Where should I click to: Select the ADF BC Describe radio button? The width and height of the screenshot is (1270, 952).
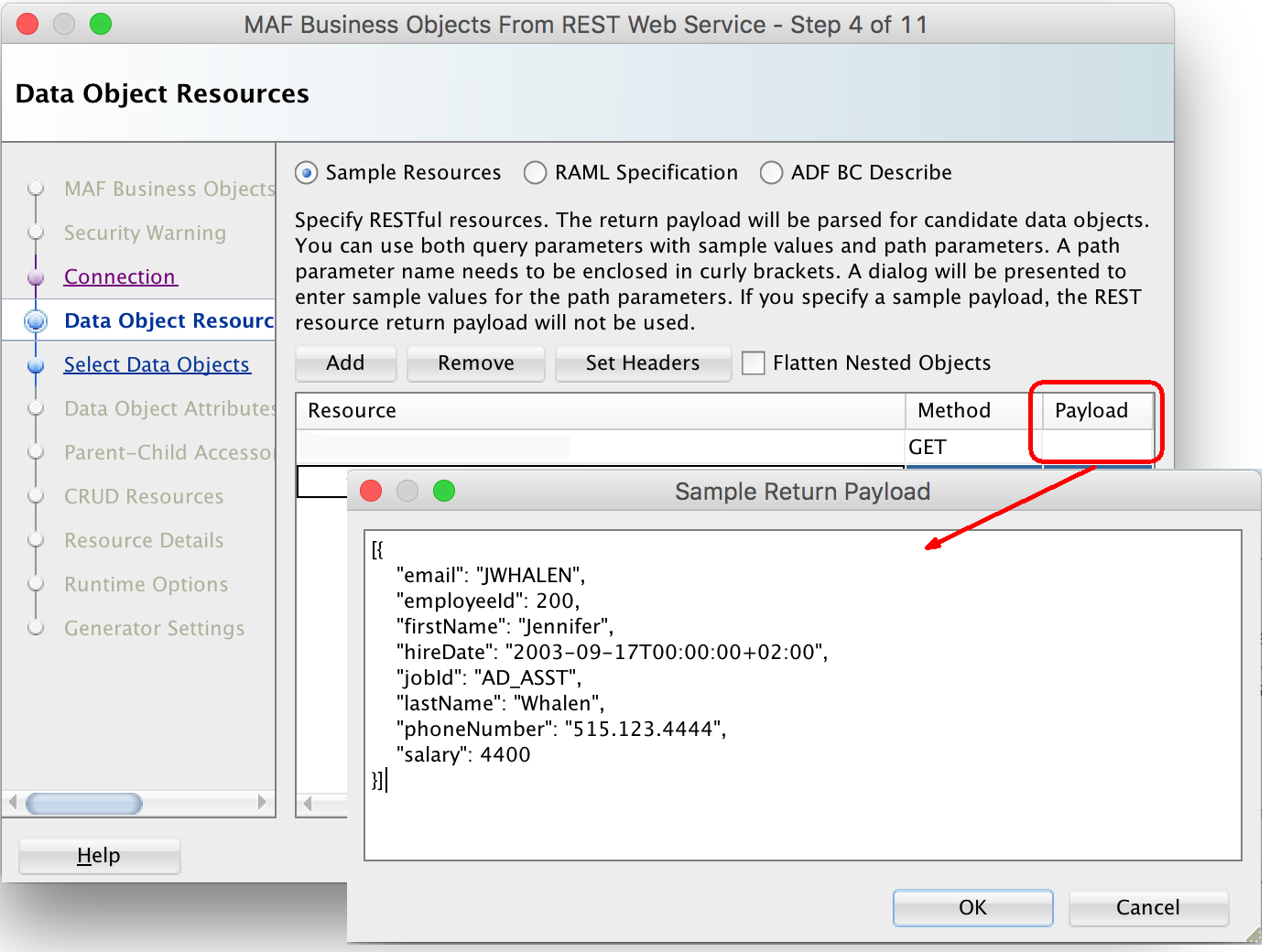tap(772, 172)
